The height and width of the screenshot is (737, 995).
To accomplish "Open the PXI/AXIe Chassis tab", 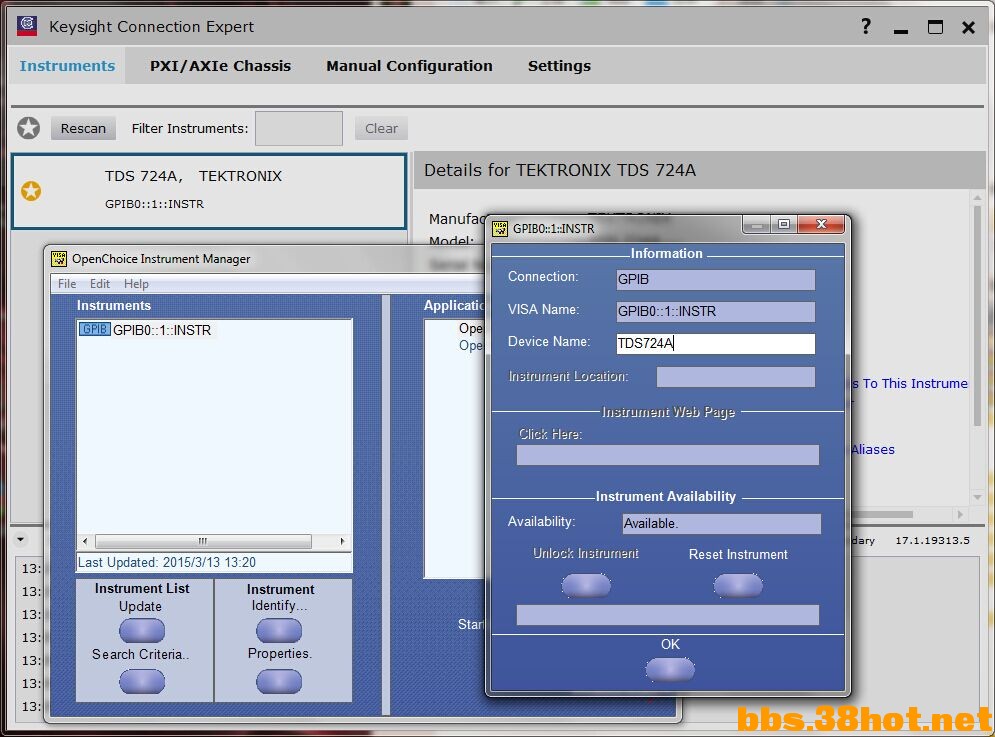I will (x=220, y=66).
